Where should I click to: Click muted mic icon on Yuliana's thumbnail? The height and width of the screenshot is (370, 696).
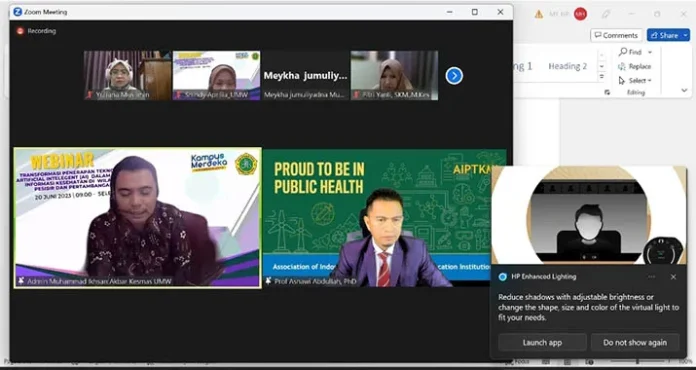91,95
